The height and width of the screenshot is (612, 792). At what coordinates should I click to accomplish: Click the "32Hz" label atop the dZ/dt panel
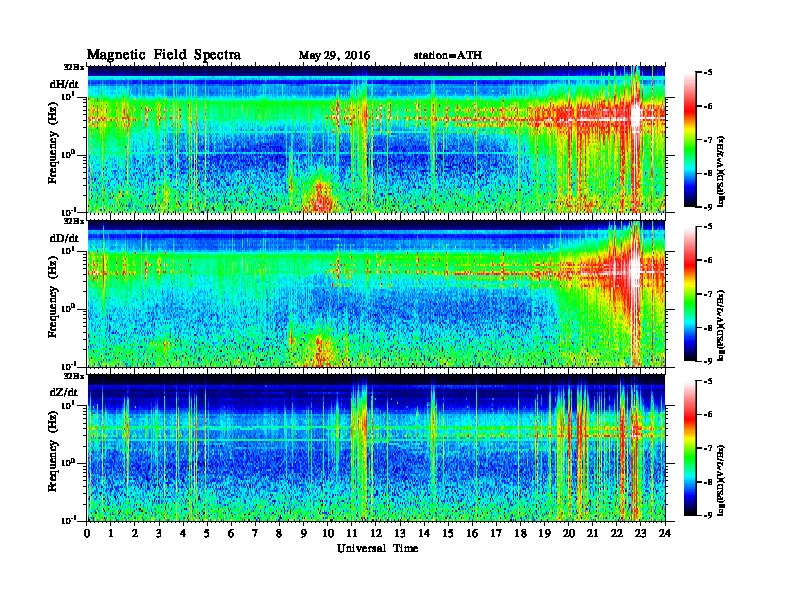coord(74,376)
